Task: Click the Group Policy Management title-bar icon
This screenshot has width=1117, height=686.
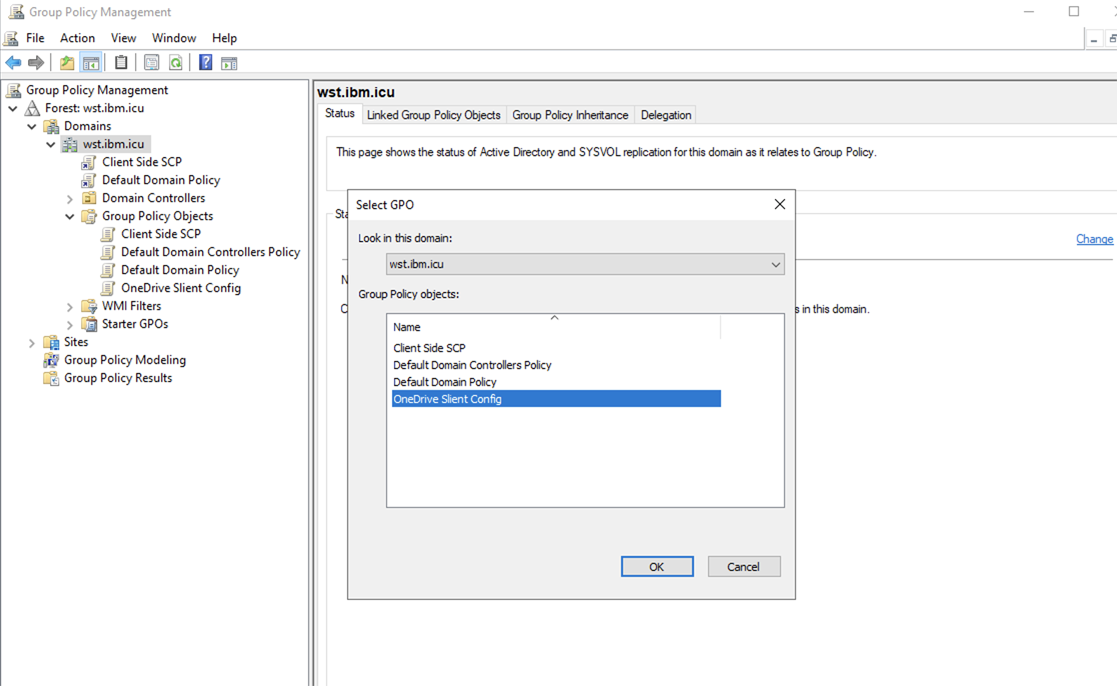Action: click(16, 11)
